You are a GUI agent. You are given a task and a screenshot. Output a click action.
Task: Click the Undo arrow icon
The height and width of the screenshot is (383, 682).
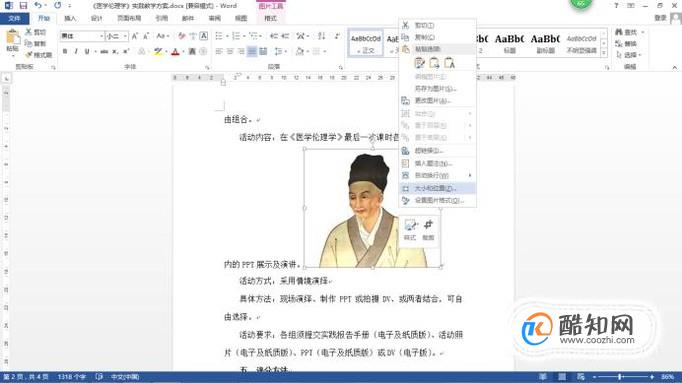tap(38, 6)
